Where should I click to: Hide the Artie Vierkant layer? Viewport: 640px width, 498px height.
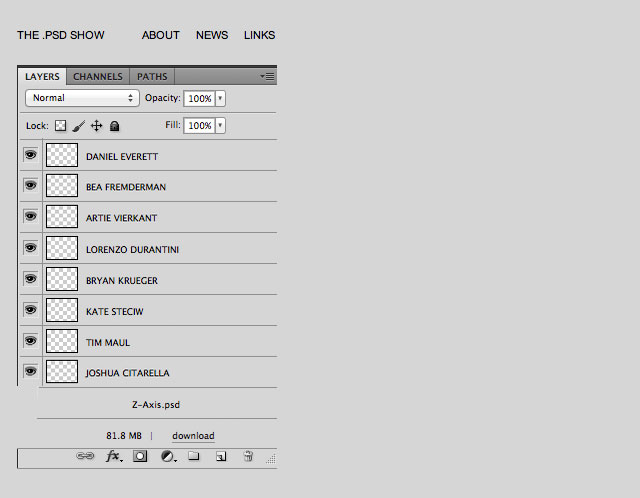30,217
